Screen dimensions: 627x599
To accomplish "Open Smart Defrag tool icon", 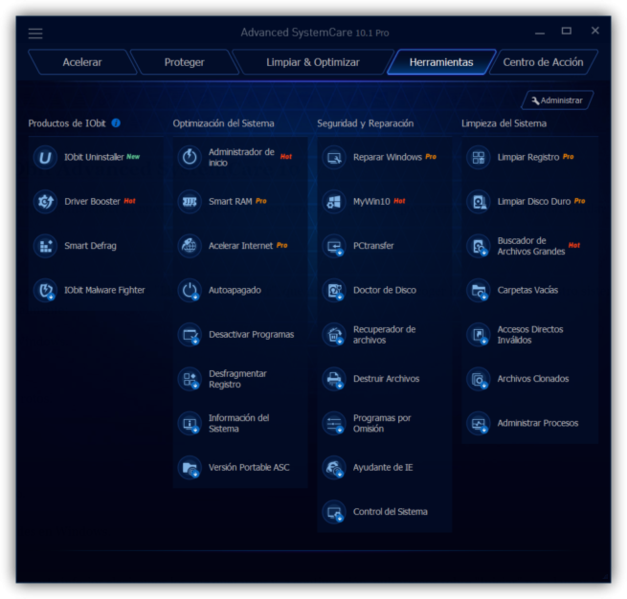I will [45, 246].
